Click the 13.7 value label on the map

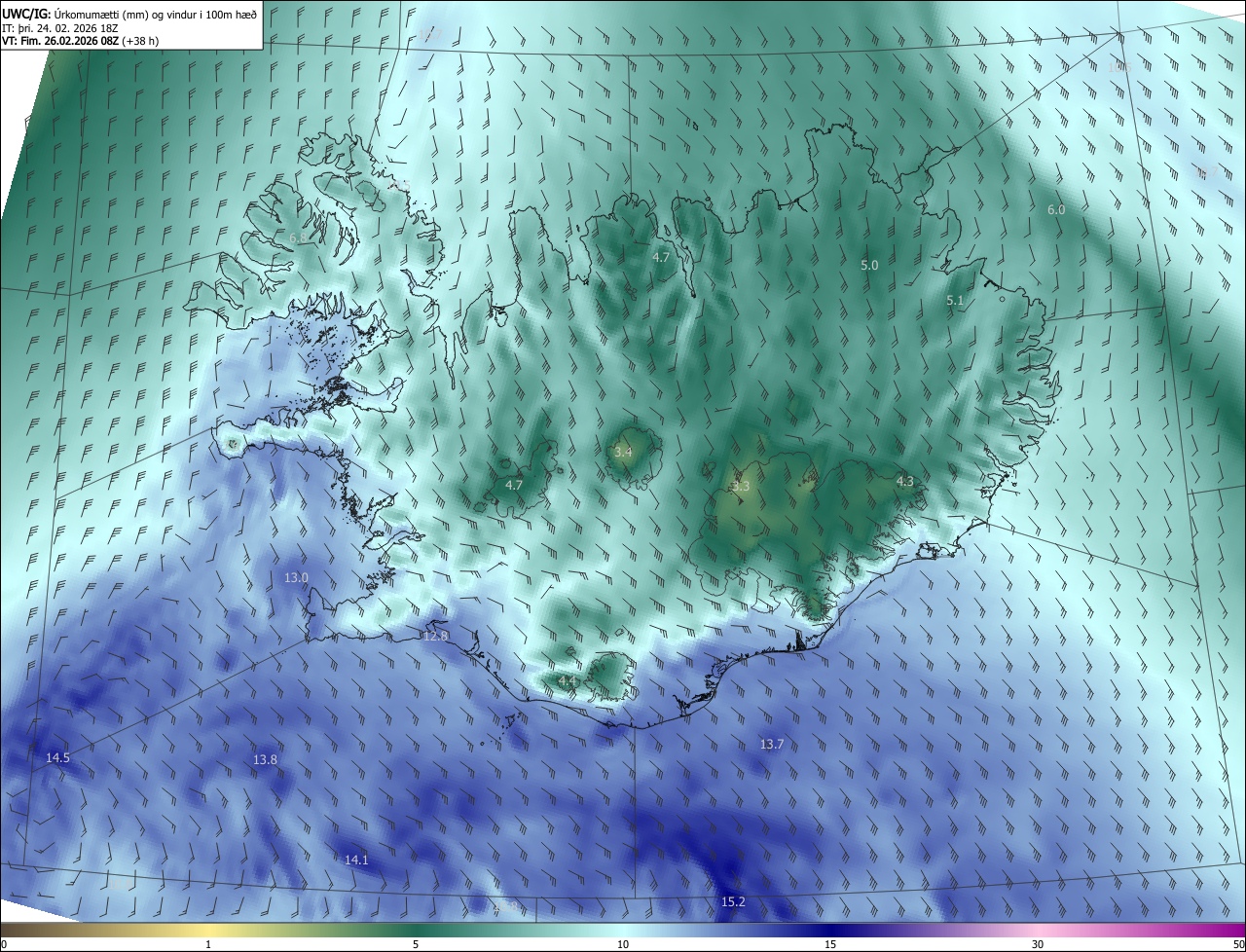(771, 744)
